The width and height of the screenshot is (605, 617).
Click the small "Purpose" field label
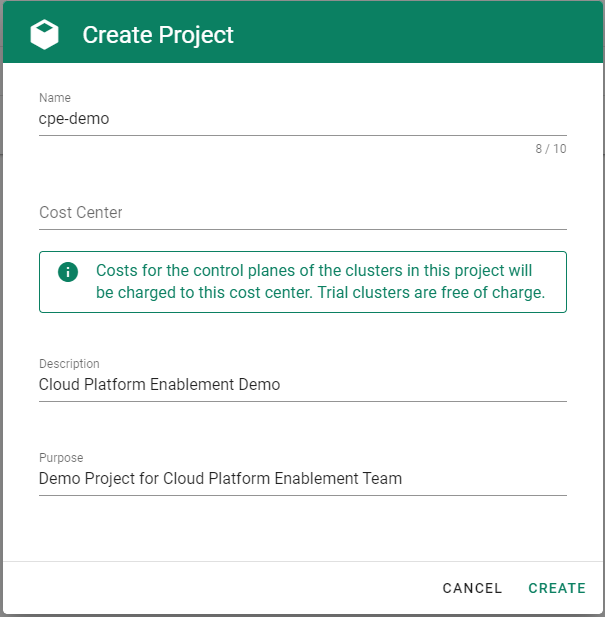tap(62, 458)
